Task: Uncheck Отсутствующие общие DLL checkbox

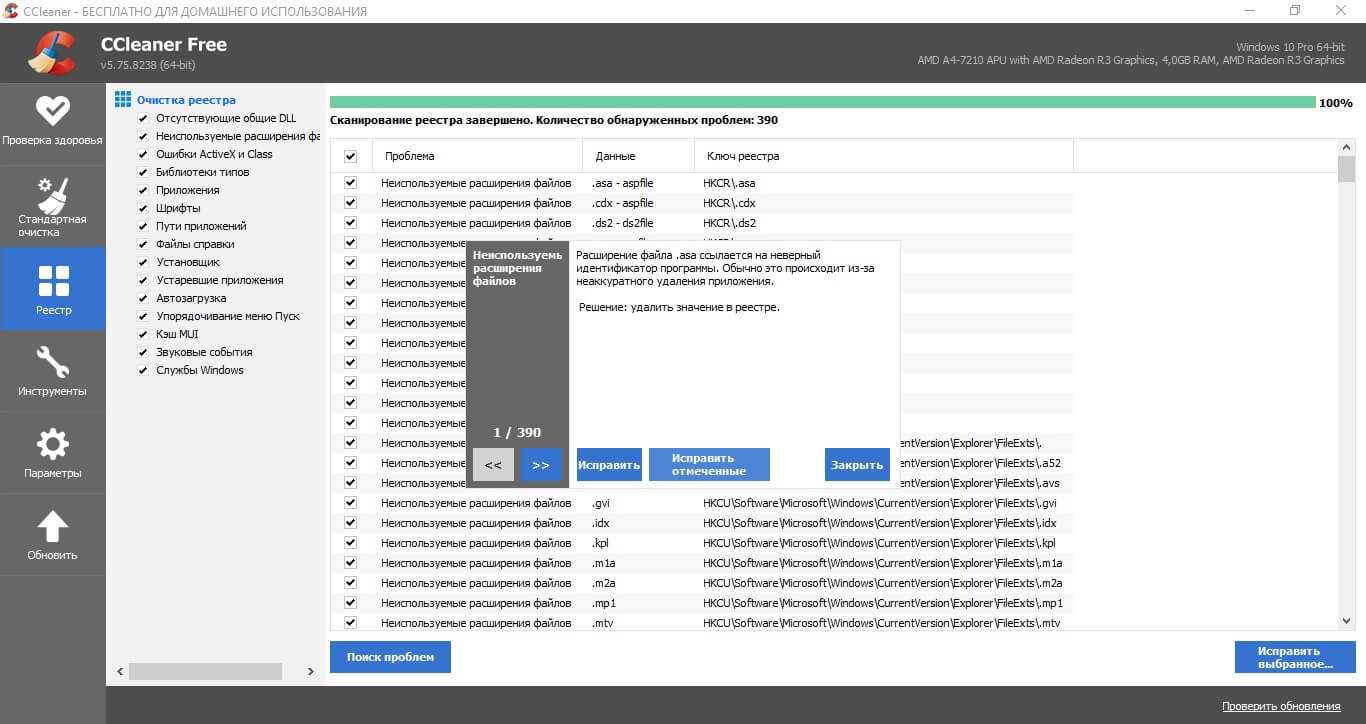Action: click(143, 118)
